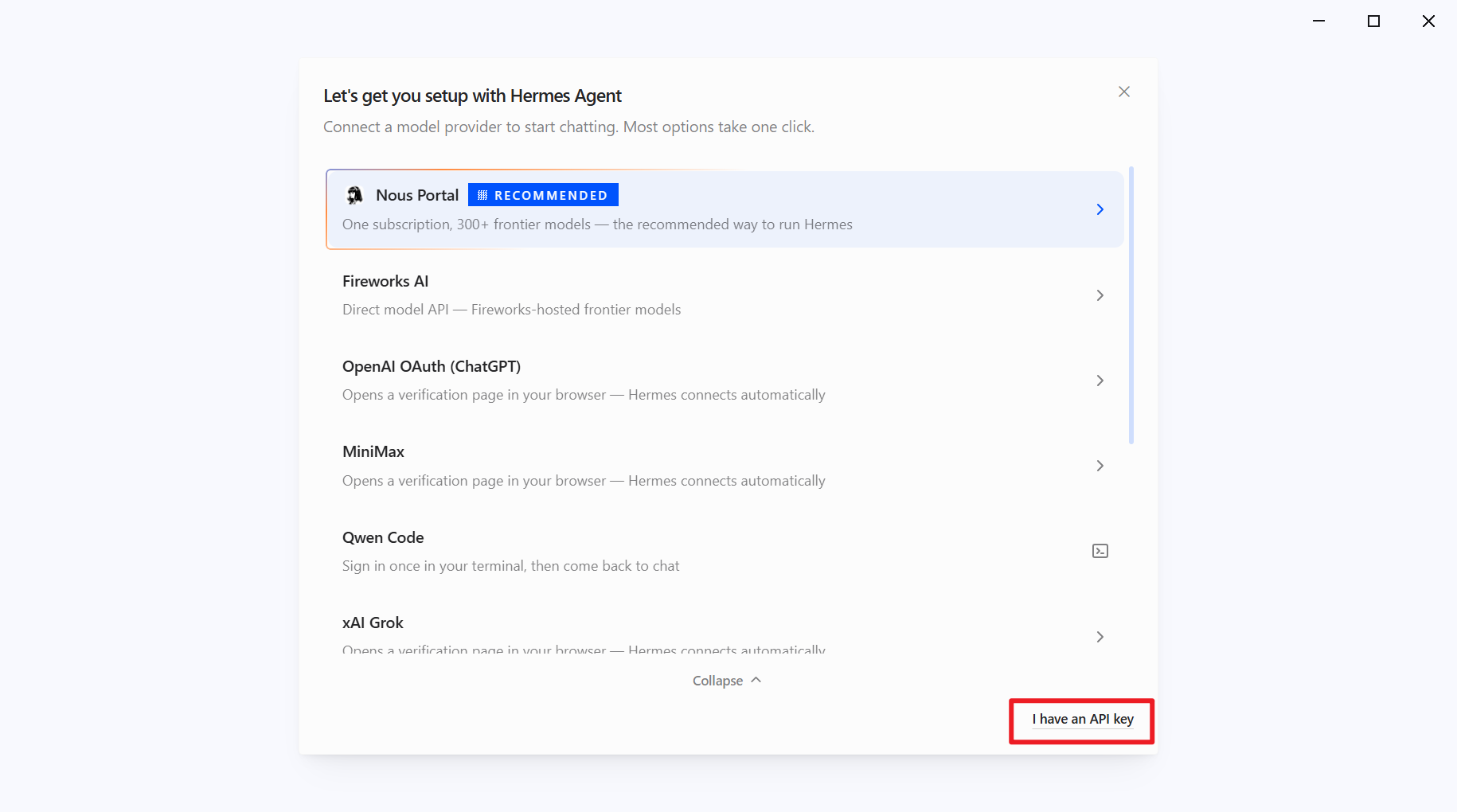
Task: Click the 'I have an API key' link
Action: [1083, 719]
